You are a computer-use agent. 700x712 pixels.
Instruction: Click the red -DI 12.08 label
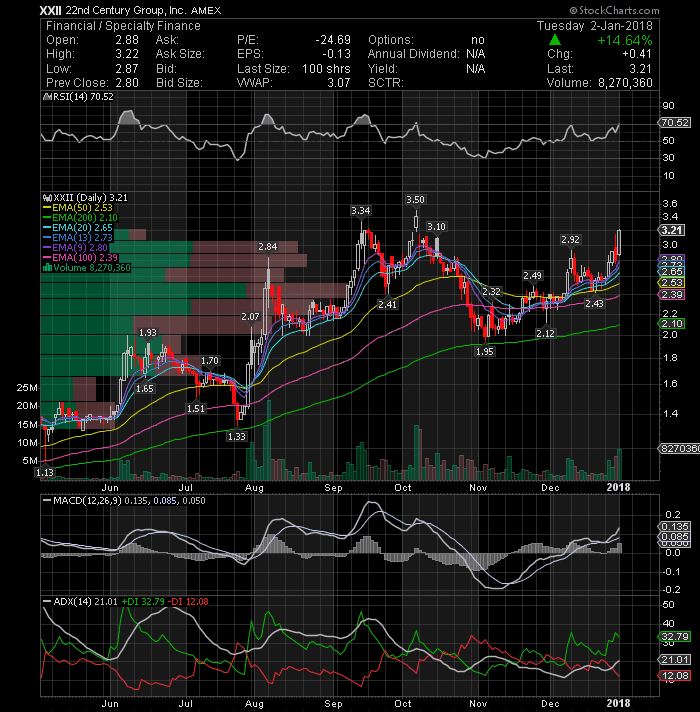pyautogui.click(x=188, y=602)
